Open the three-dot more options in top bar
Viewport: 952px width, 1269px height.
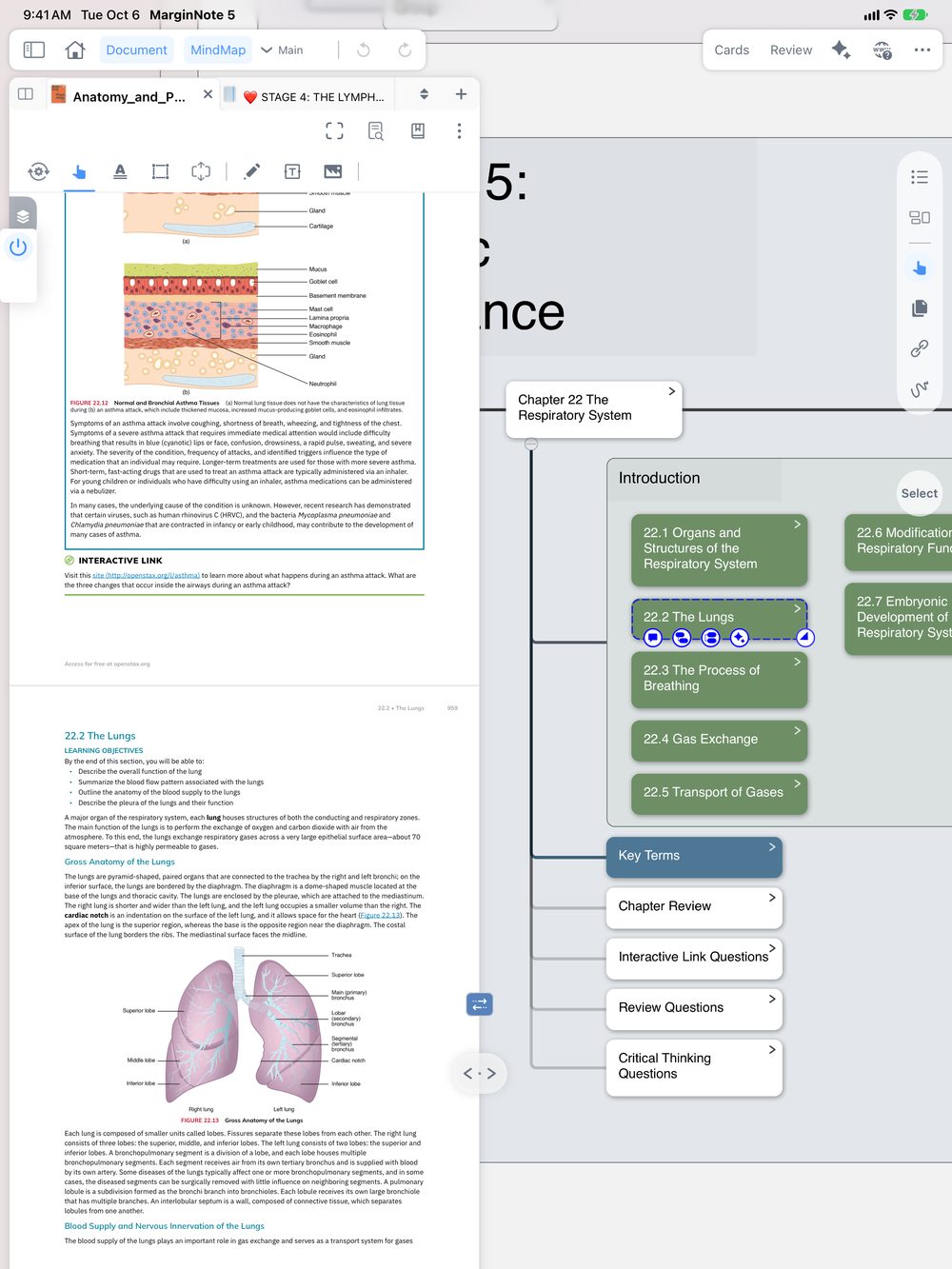[922, 50]
